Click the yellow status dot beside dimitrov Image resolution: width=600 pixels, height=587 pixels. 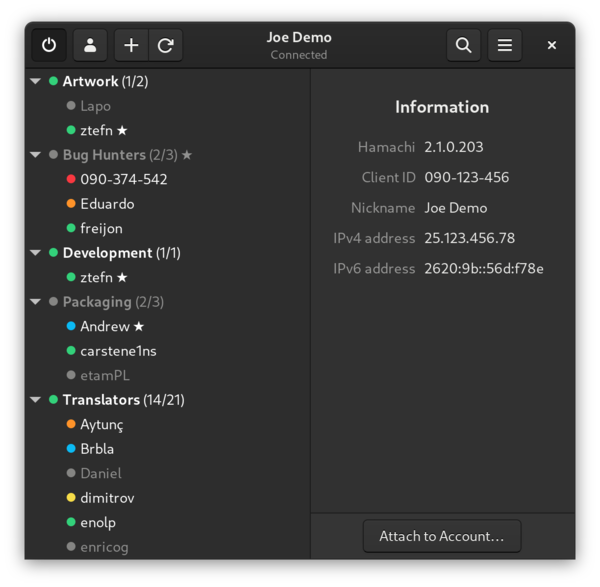71,498
